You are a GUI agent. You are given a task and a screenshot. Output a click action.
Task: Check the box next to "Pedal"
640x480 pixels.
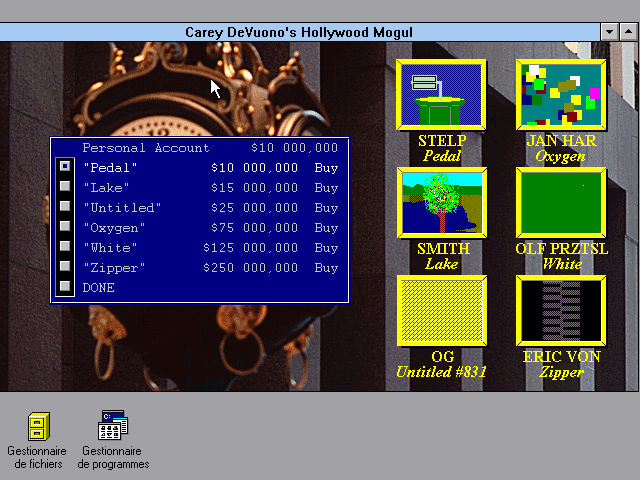point(65,166)
